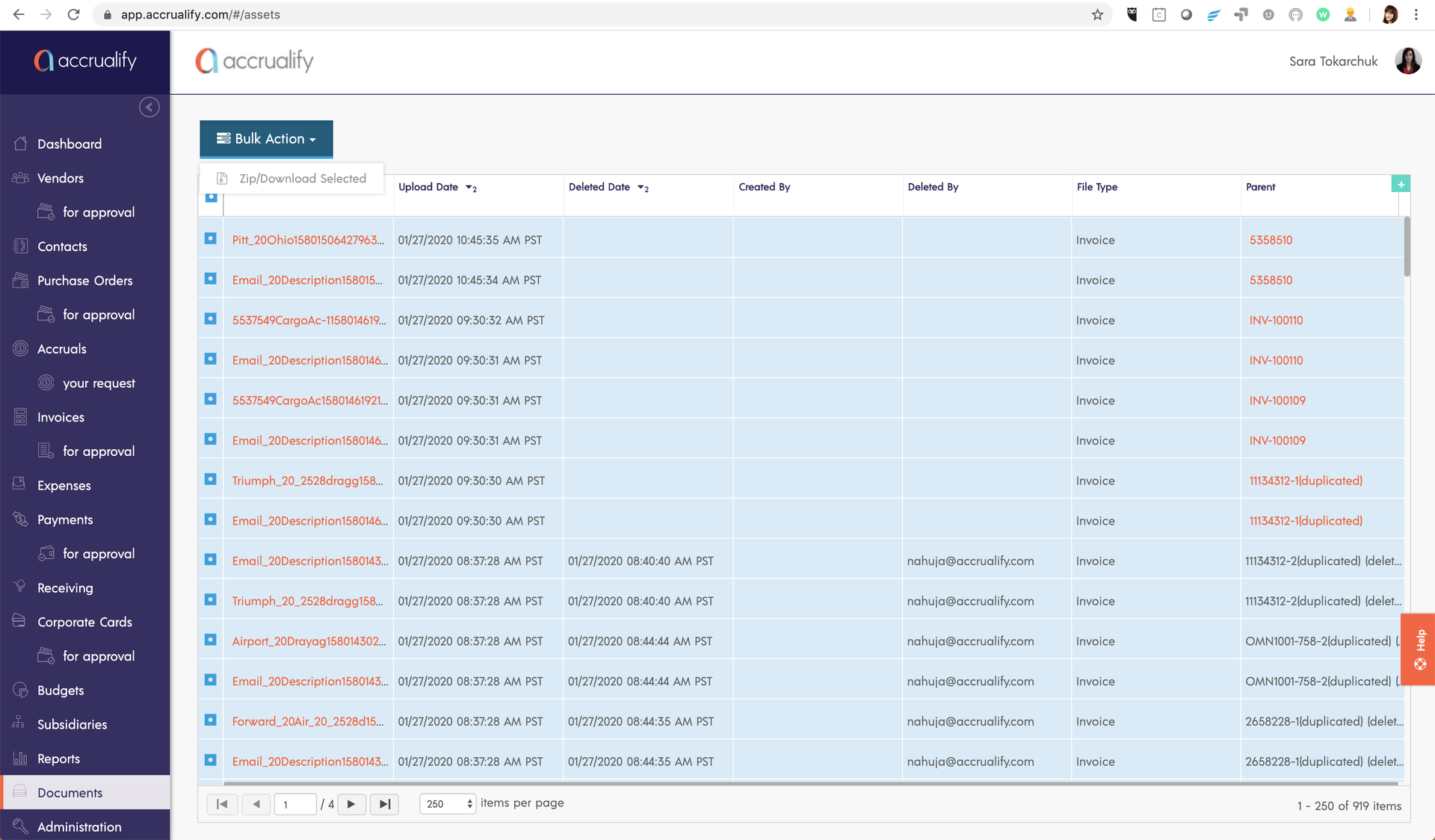Open Accruals section

click(62, 349)
